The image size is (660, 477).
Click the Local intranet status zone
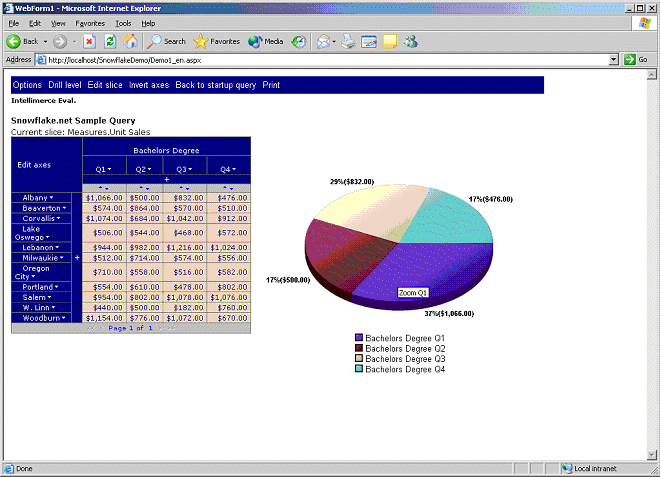[590, 469]
